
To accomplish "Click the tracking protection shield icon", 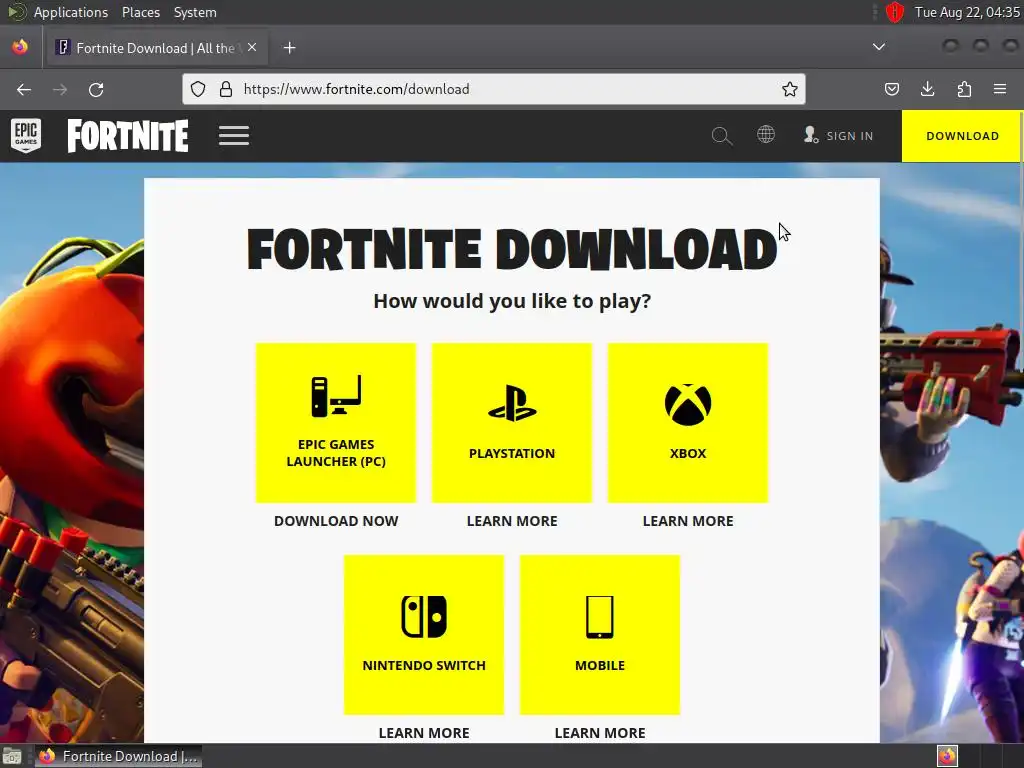I will tap(198, 89).
